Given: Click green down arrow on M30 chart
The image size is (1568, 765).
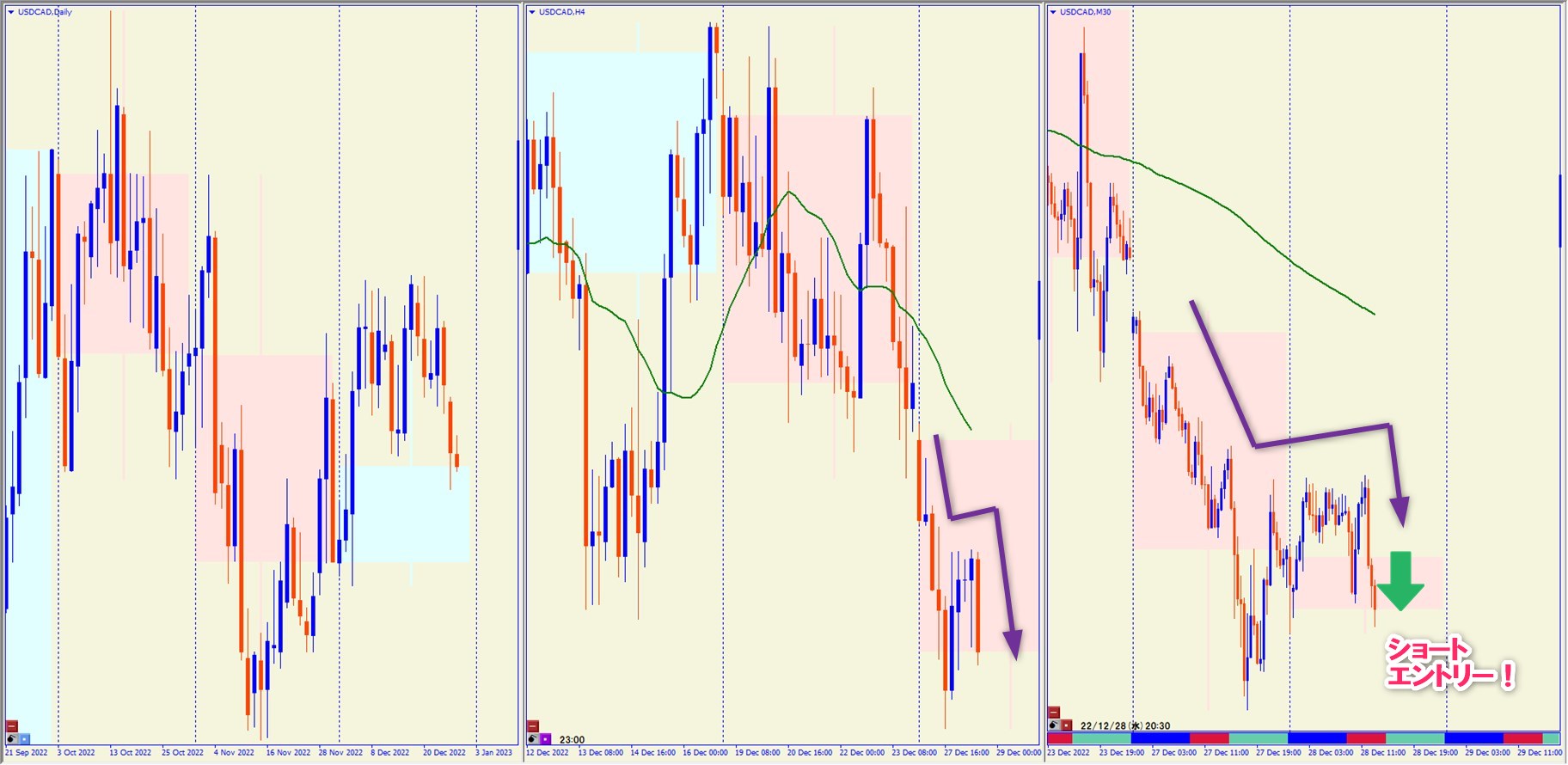Looking at the screenshot, I should [x=1400, y=582].
